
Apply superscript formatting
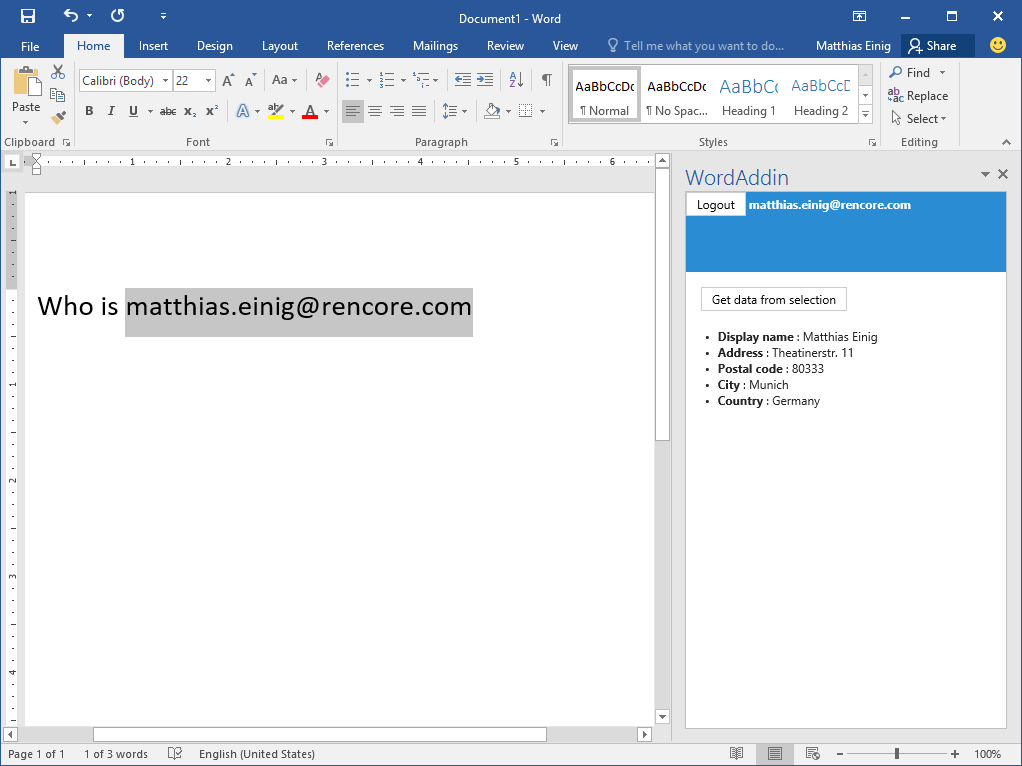point(211,111)
